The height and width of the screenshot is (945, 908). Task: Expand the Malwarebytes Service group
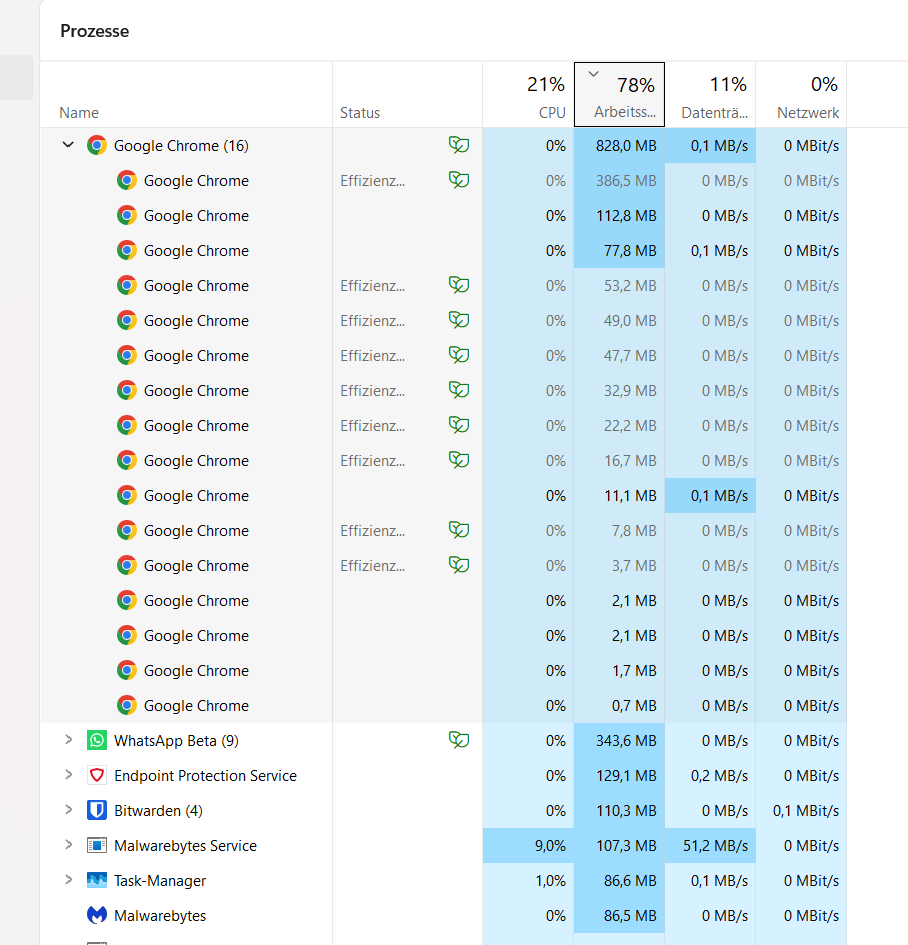(68, 845)
